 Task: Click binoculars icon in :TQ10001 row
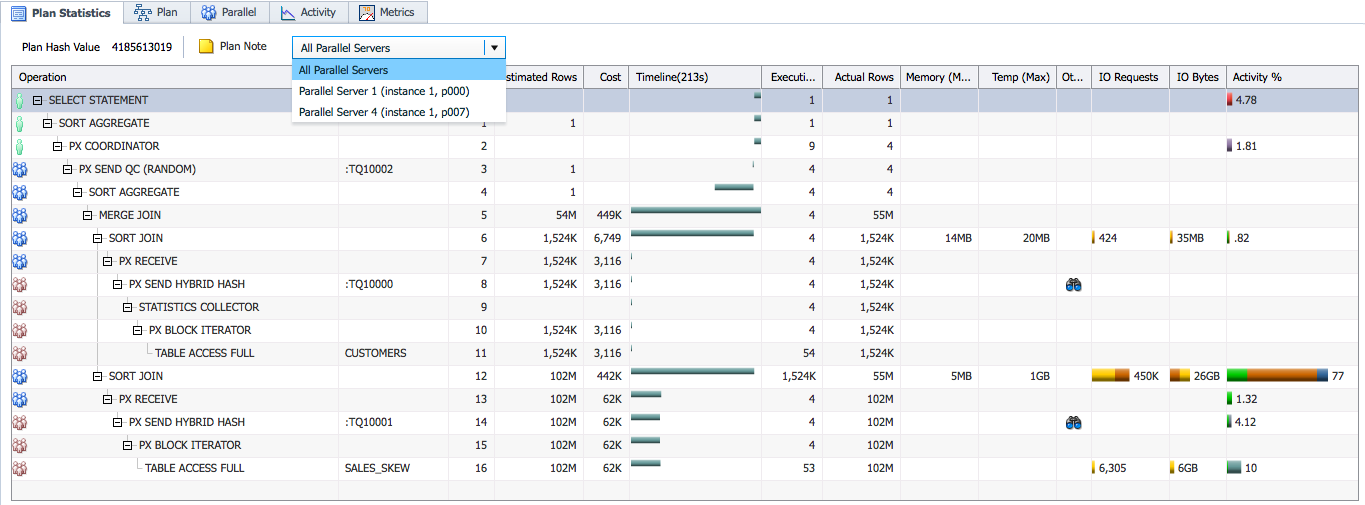[1074, 422]
